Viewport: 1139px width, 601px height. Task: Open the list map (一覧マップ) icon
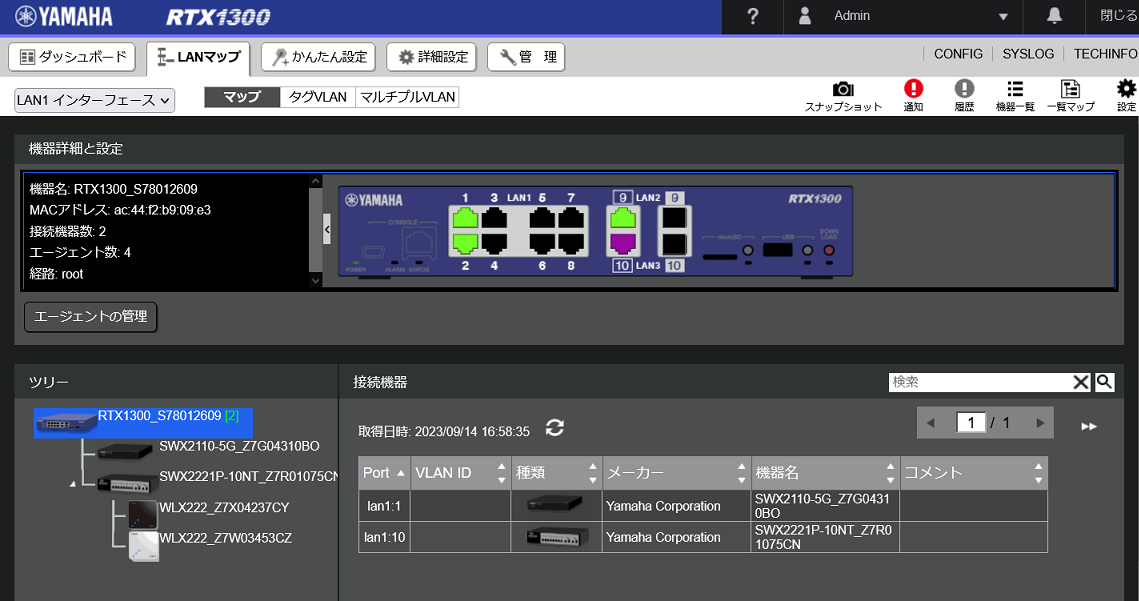click(1070, 90)
